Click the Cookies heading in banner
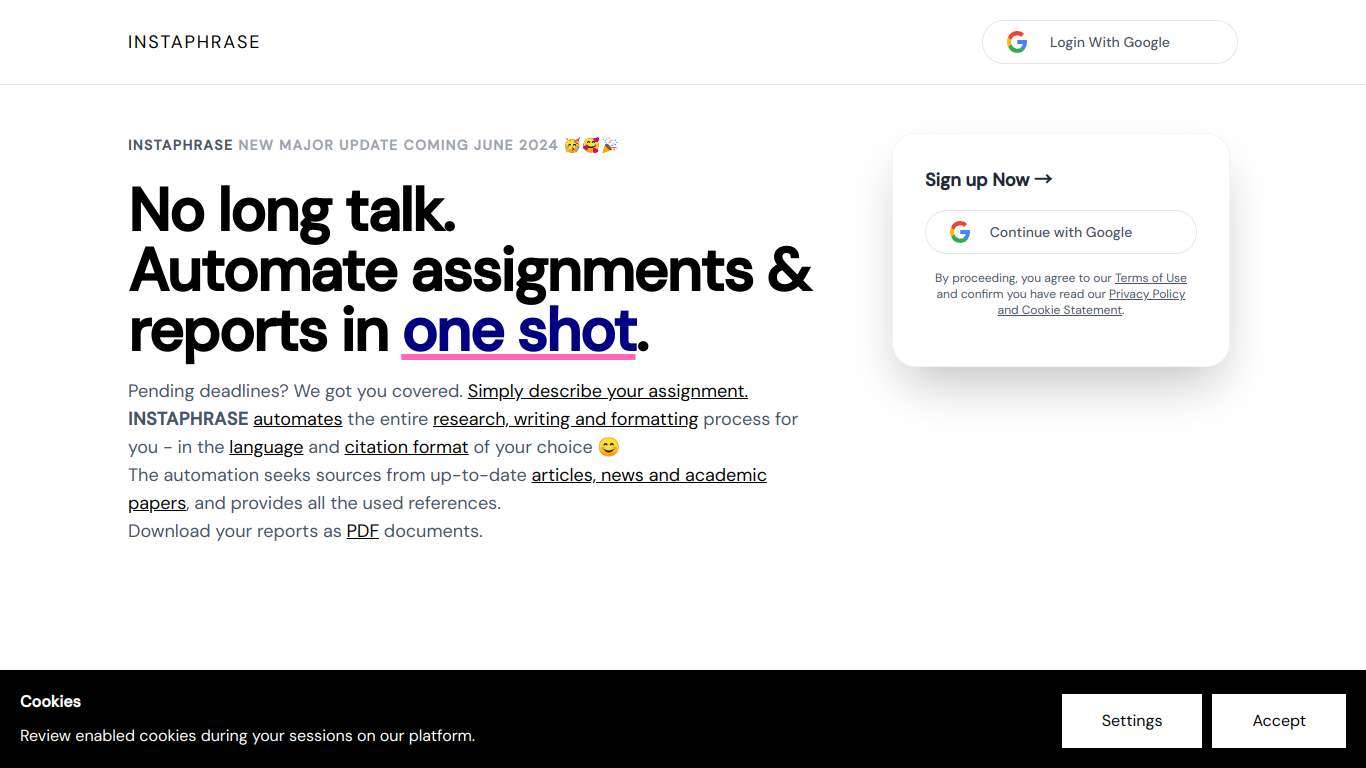Viewport: 1366px width, 768px height. [50, 701]
